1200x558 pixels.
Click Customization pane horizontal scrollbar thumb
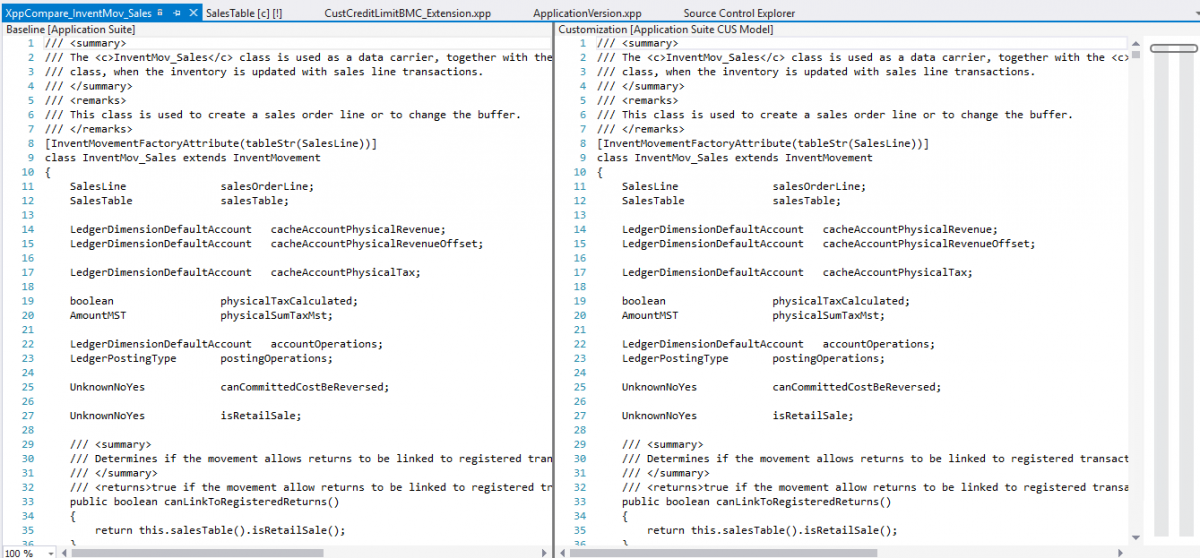click(720, 552)
